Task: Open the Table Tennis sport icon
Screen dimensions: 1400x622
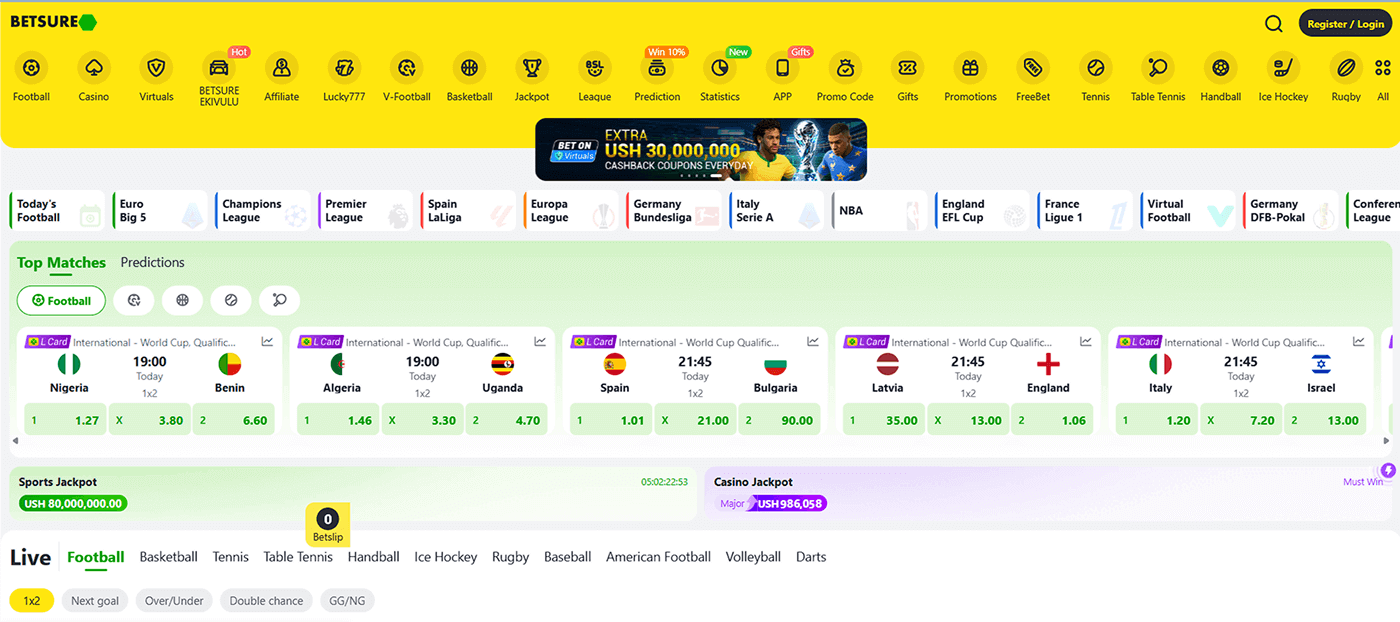Action: pyautogui.click(x=1158, y=68)
